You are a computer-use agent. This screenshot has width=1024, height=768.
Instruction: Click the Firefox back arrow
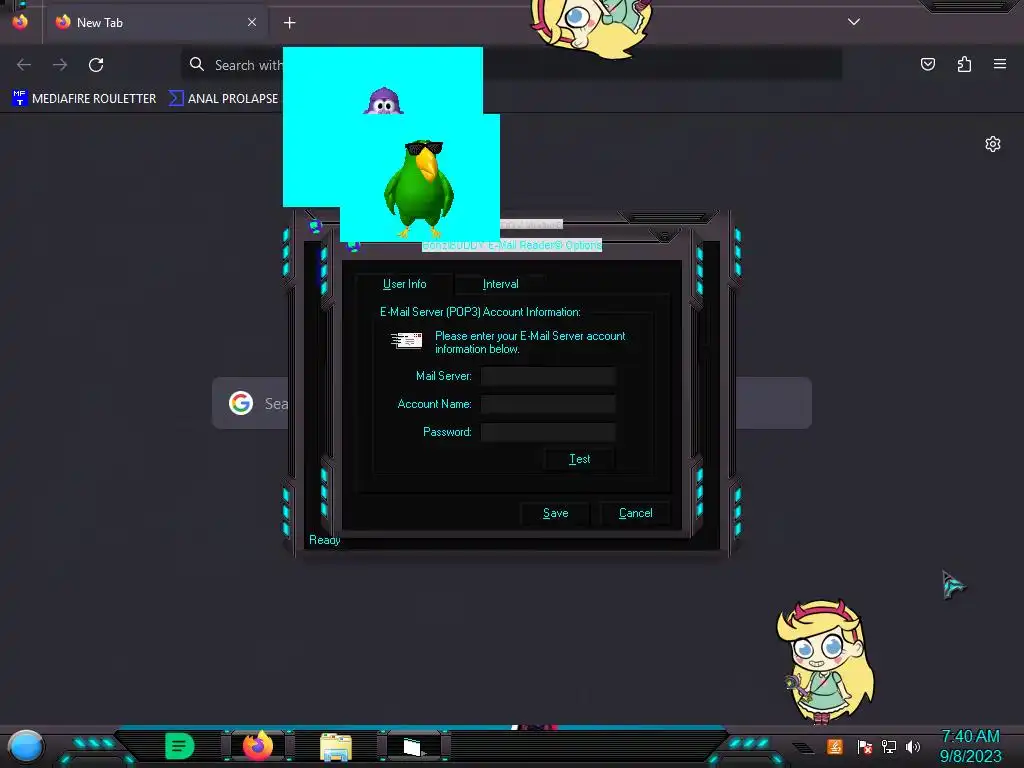[x=24, y=65]
